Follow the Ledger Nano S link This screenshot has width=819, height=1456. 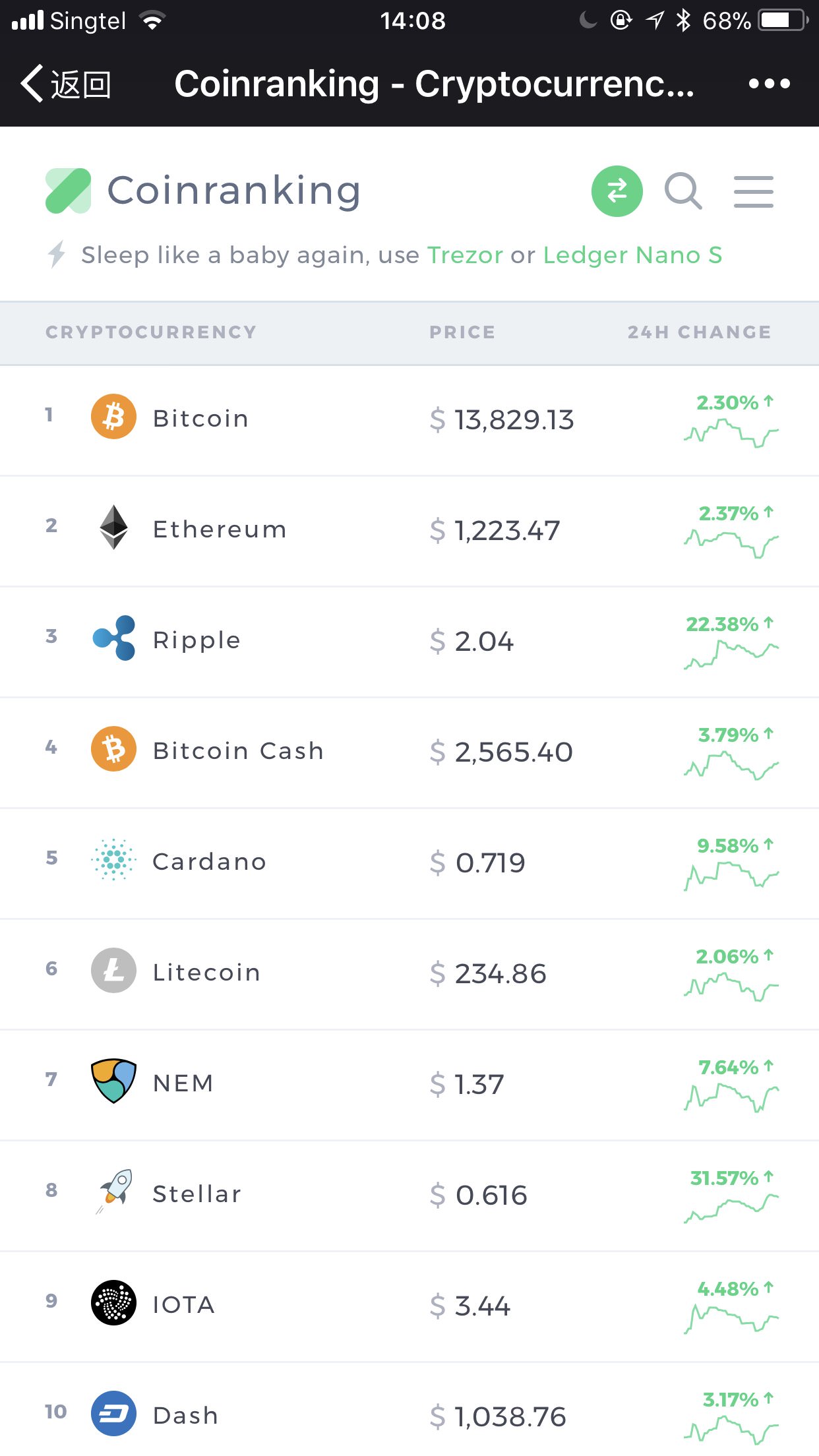(x=632, y=255)
